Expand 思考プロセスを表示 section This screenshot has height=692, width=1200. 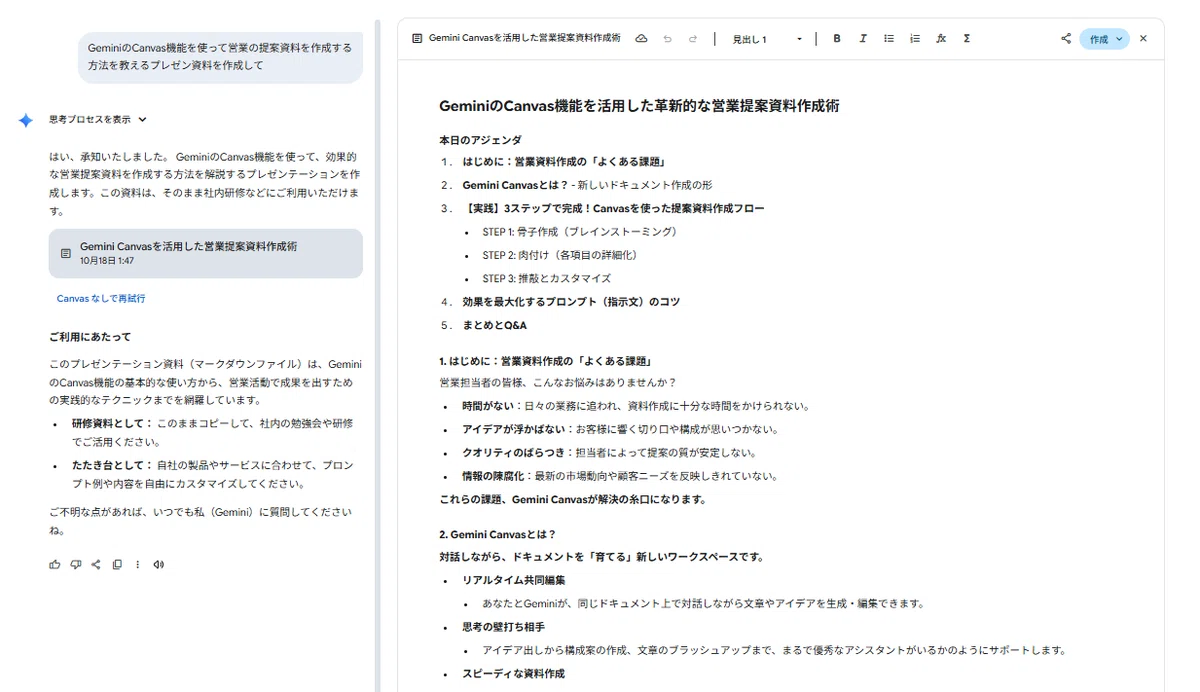[x=98, y=119]
